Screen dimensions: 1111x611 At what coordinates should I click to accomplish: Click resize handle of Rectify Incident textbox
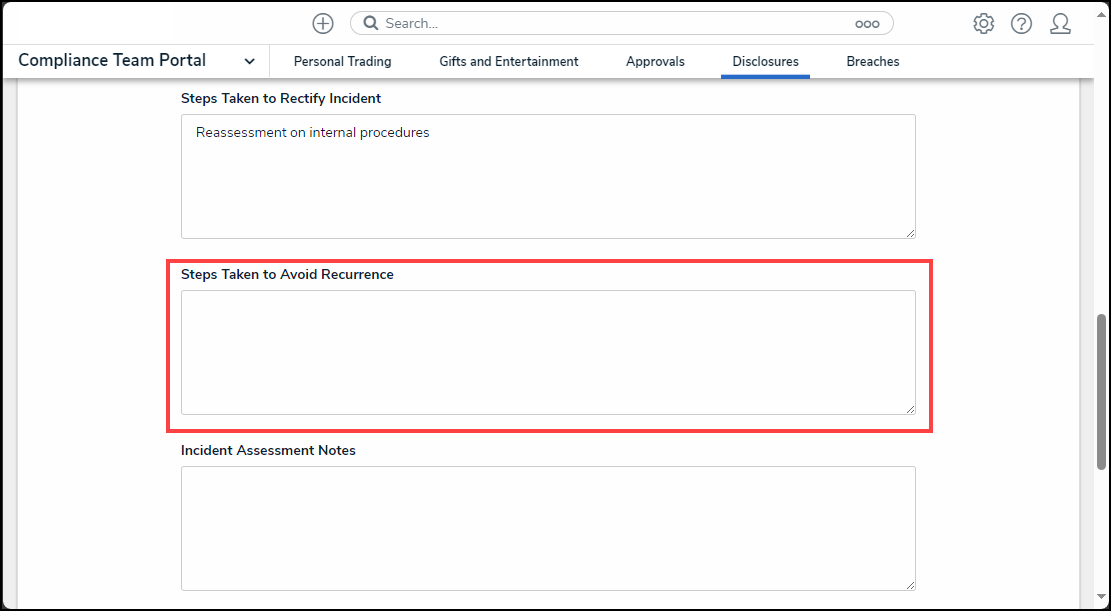click(910, 233)
